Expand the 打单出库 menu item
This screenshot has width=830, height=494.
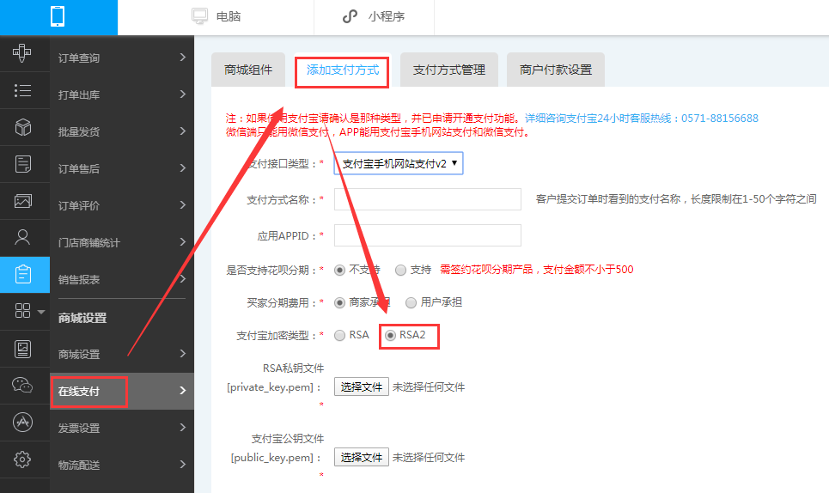tap(122, 95)
